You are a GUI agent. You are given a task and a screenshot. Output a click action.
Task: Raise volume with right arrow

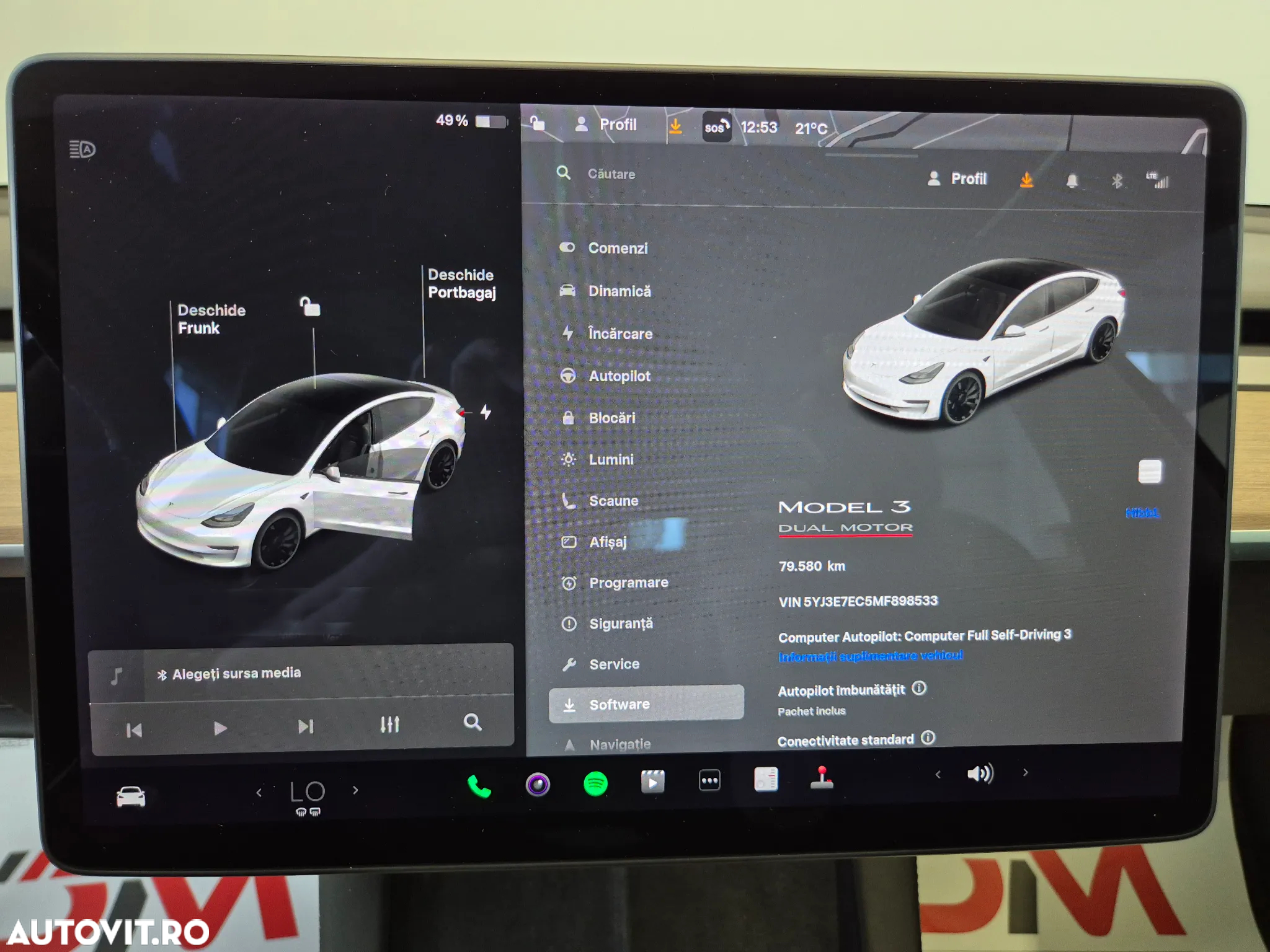tap(1026, 772)
